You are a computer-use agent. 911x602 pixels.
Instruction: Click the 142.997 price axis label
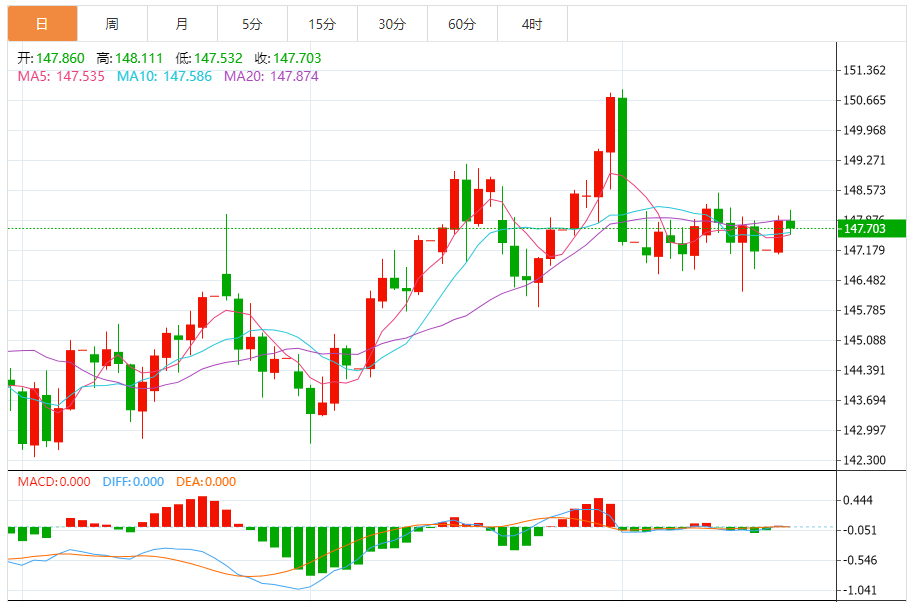coord(865,430)
